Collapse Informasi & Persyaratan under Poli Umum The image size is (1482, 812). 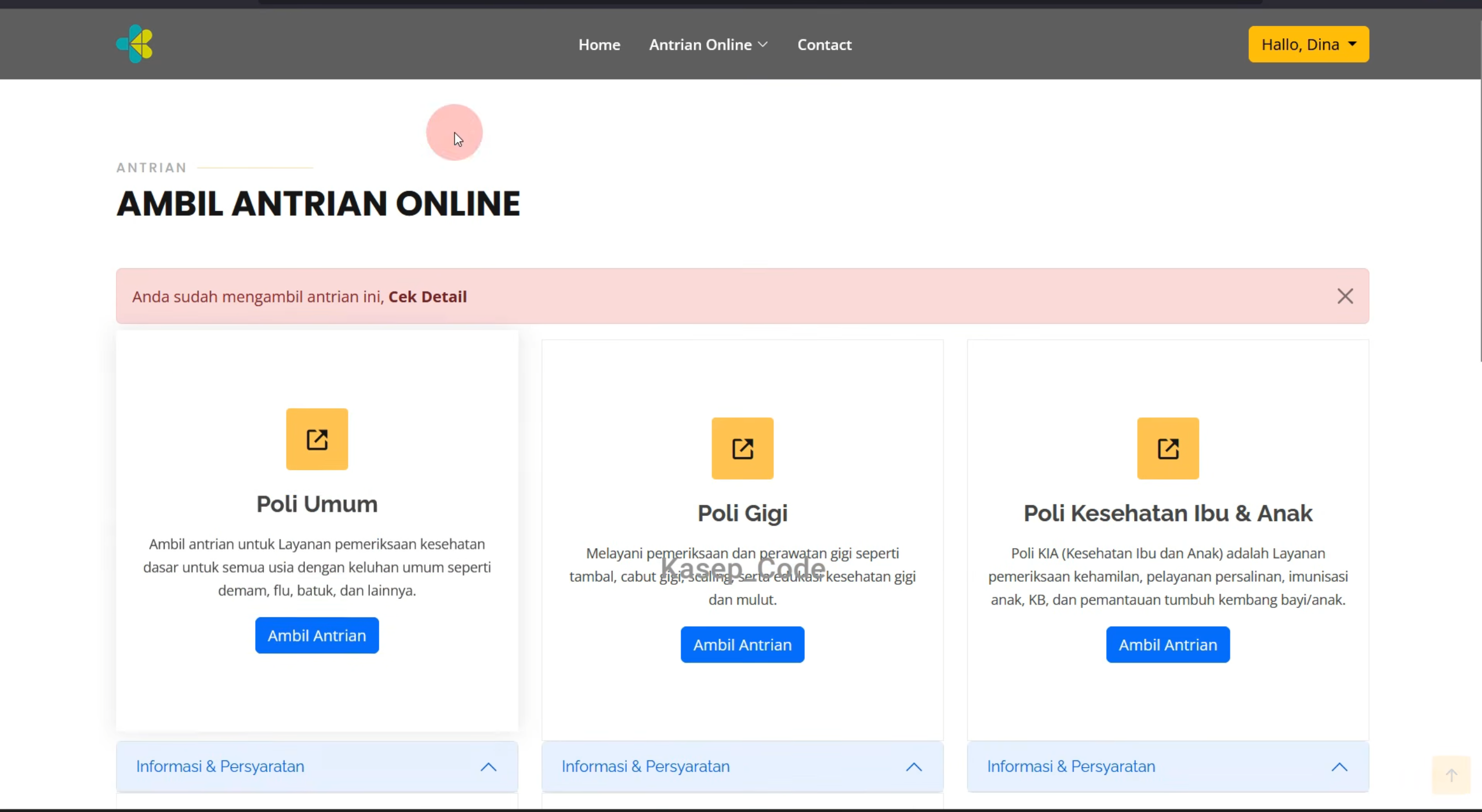click(x=317, y=766)
